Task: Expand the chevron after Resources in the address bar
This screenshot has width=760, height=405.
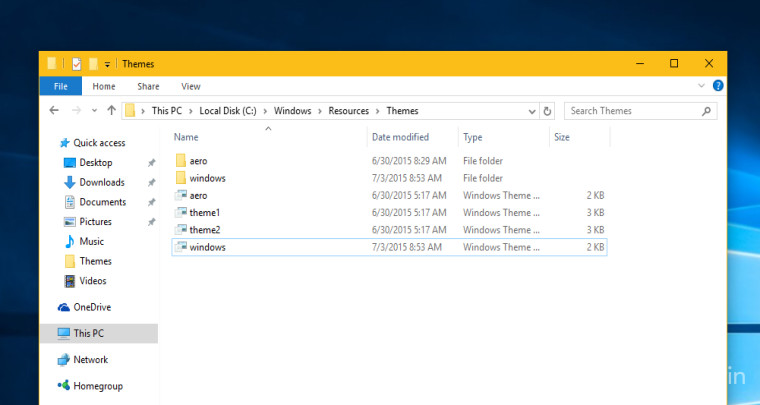Action: (x=378, y=111)
